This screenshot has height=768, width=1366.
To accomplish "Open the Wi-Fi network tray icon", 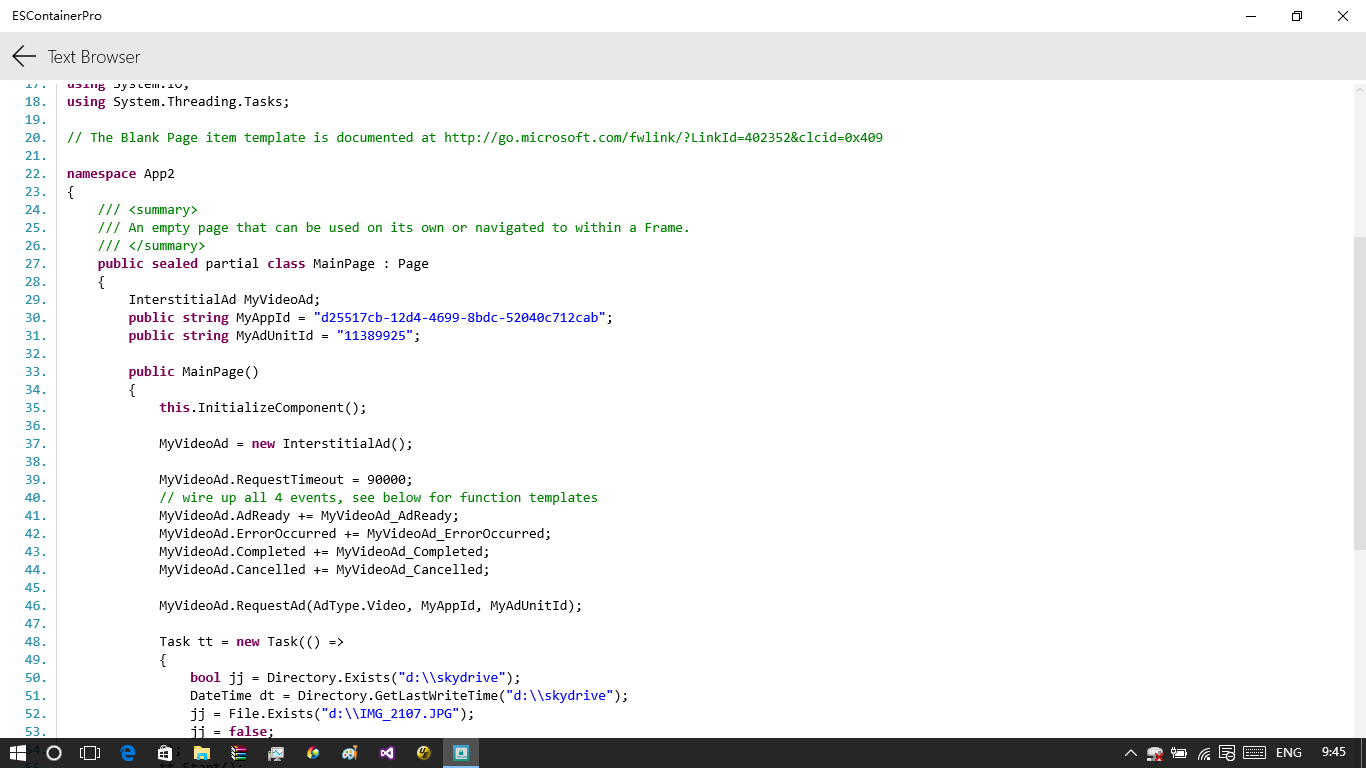I will [x=1202, y=753].
